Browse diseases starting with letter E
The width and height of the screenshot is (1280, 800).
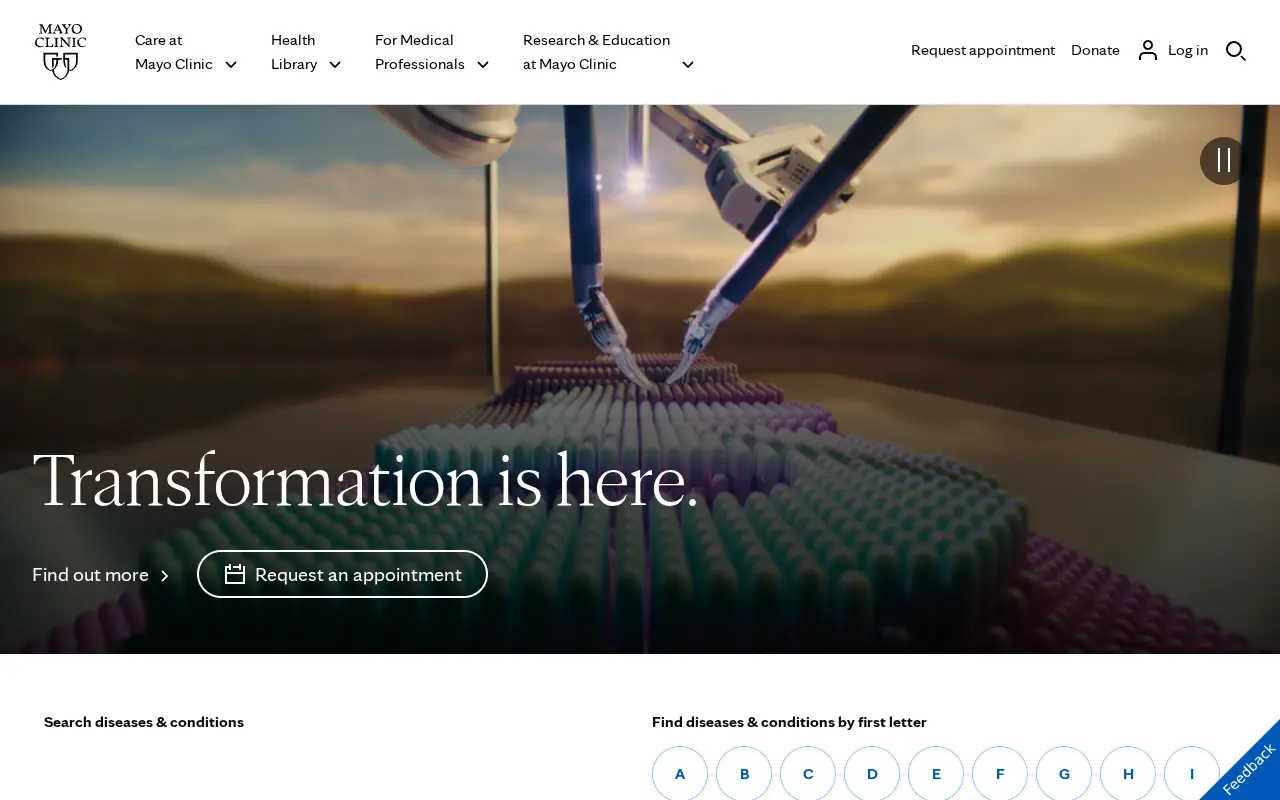(936, 774)
